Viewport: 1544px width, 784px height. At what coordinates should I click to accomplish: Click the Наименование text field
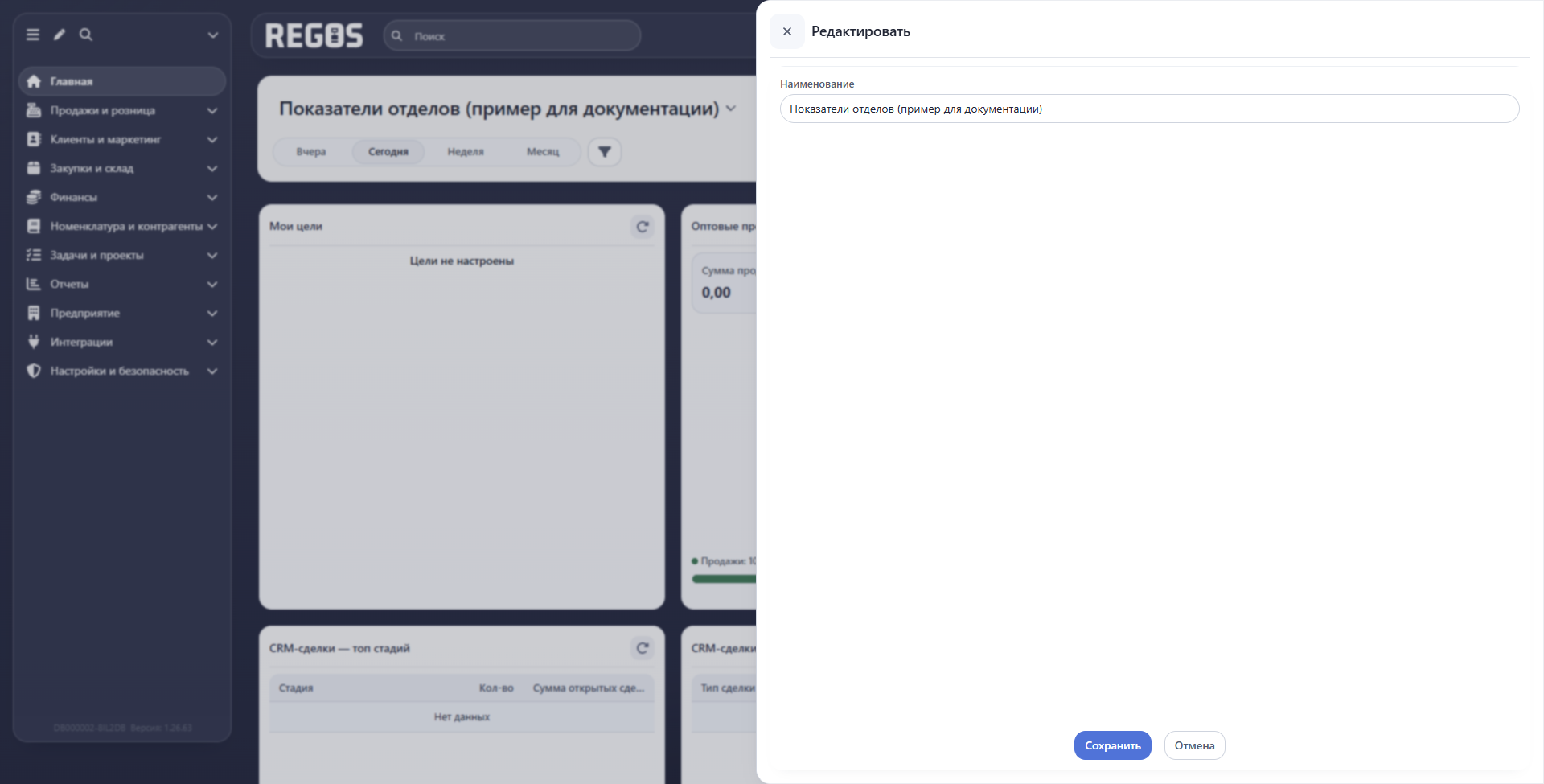(x=1150, y=109)
